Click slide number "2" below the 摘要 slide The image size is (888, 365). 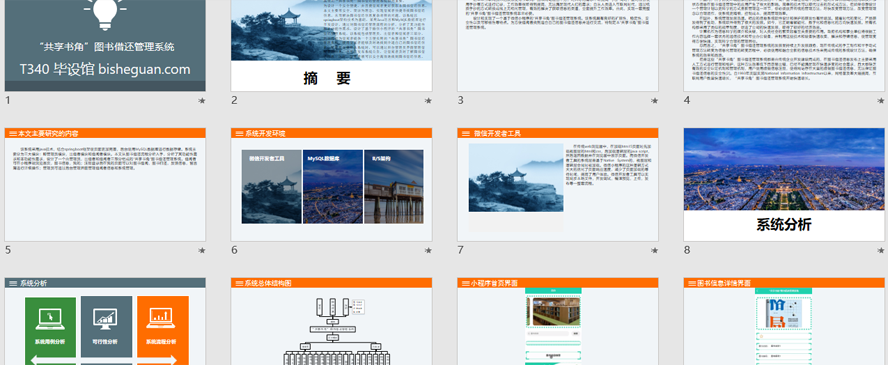[234, 100]
